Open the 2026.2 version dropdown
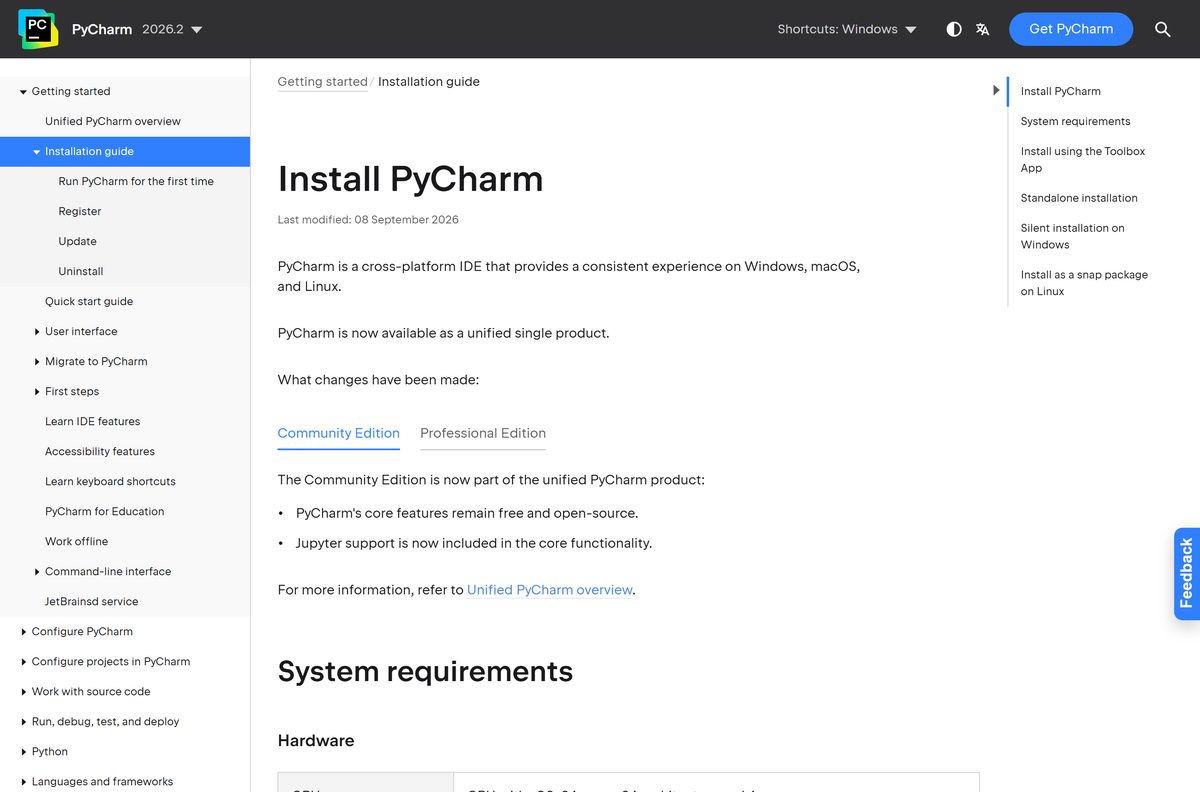 (x=172, y=29)
